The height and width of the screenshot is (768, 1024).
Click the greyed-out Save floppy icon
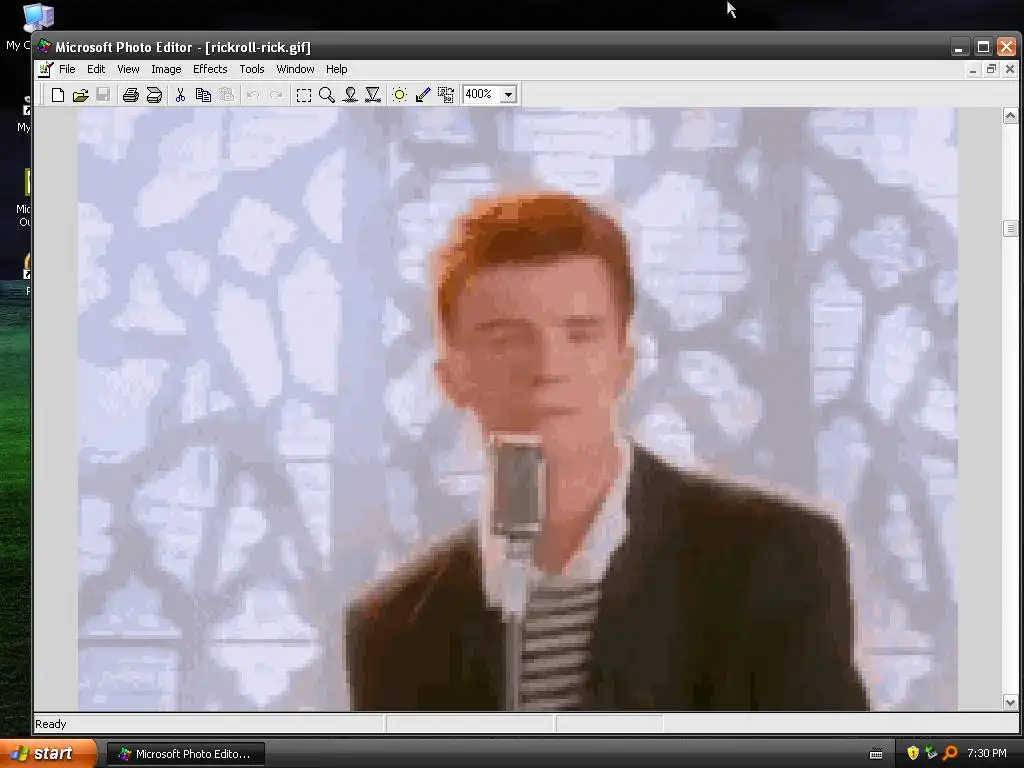103,95
